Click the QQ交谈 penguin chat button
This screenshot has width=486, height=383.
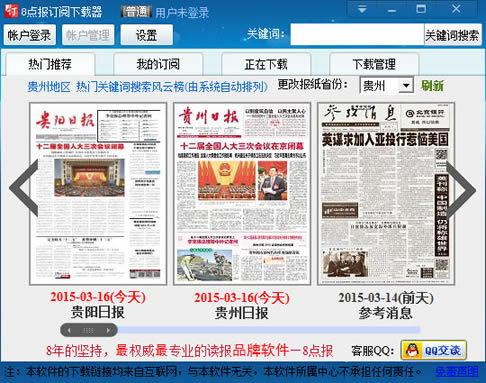tap(433, 350)
